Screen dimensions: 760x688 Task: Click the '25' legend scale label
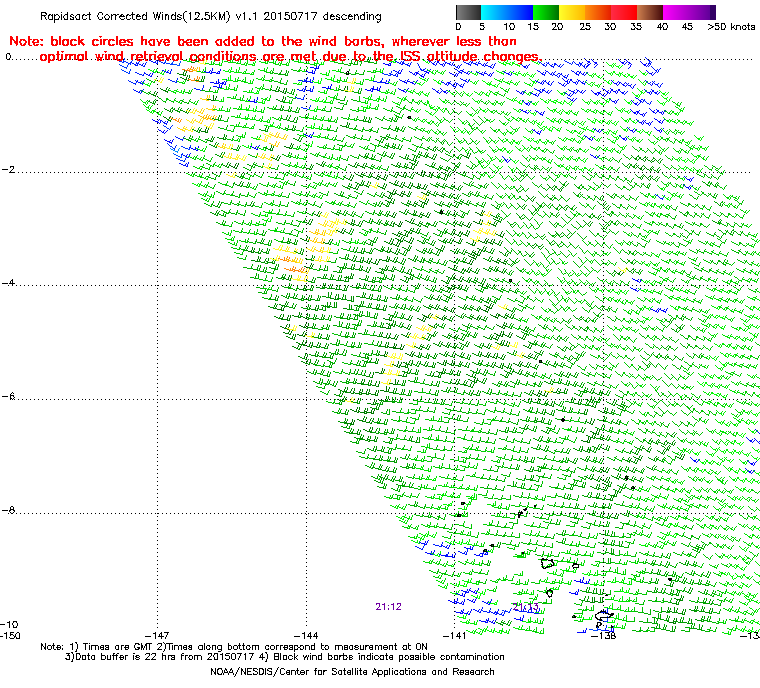pos(585,27)
